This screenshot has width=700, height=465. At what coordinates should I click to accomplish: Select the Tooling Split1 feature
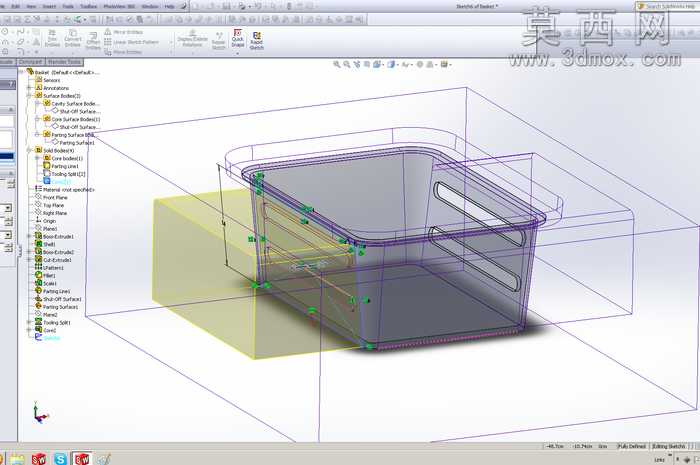pos(53,322)
